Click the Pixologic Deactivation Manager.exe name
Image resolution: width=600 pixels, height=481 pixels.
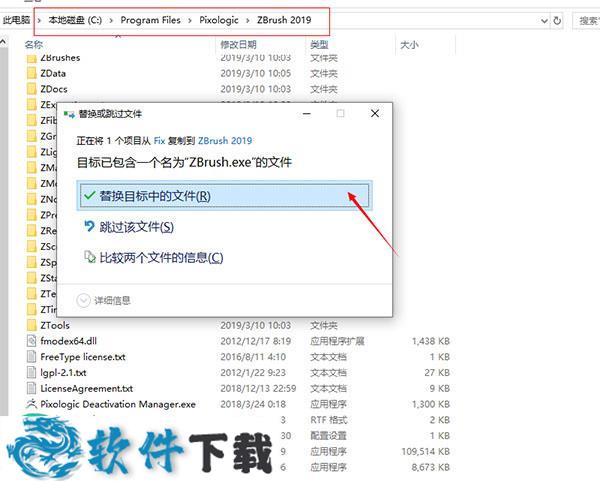tap(118, 404)
